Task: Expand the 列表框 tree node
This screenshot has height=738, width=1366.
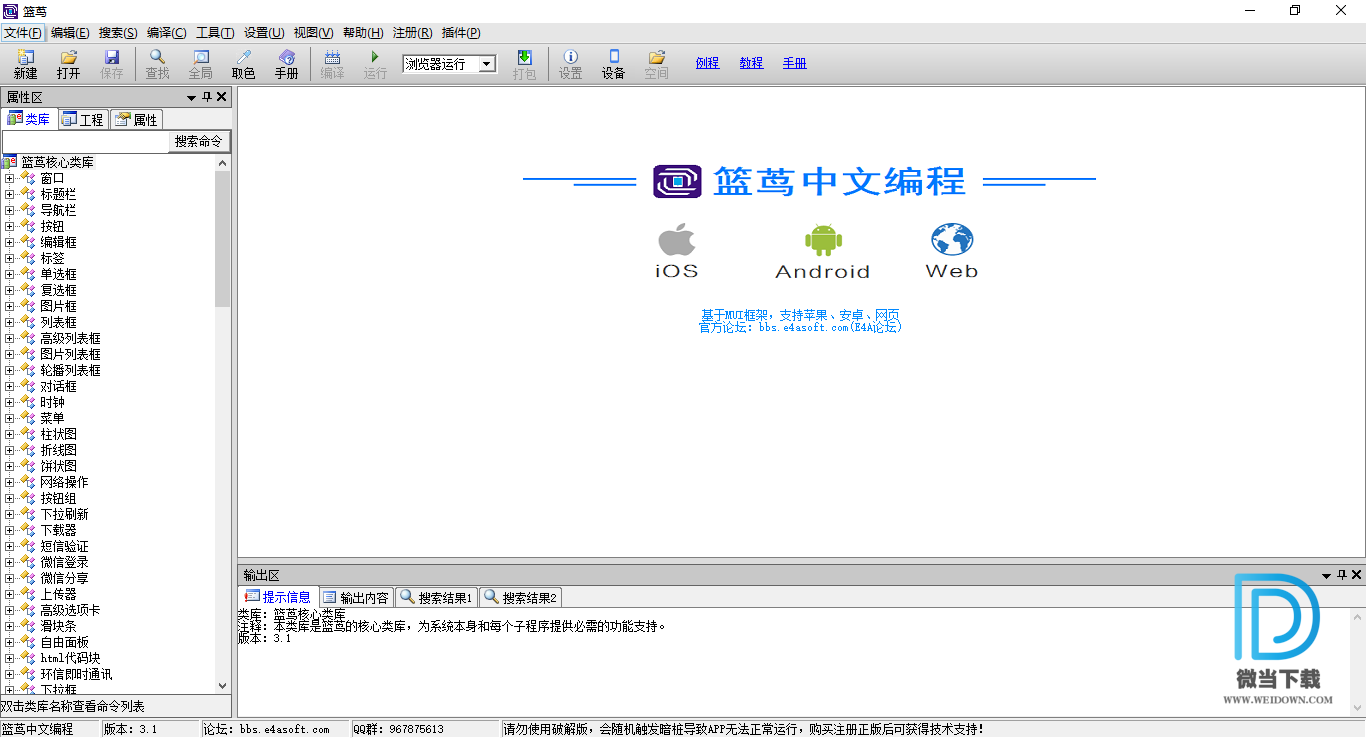Action: pos(9,322)
